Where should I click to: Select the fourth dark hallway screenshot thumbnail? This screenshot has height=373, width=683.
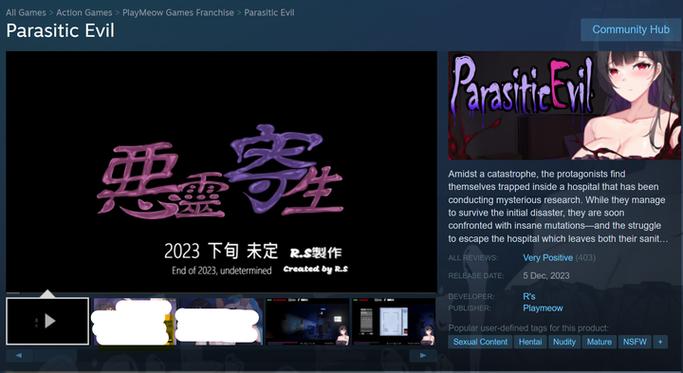[308, 322]
